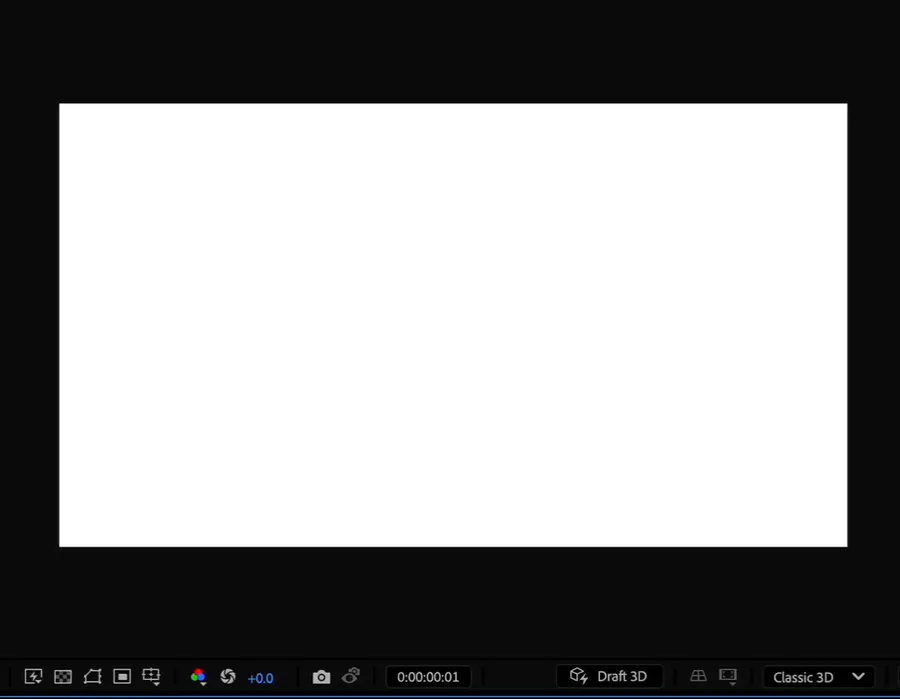900x699 pixels.
Task: Click the white composition frame
Action: coord(453,325)
